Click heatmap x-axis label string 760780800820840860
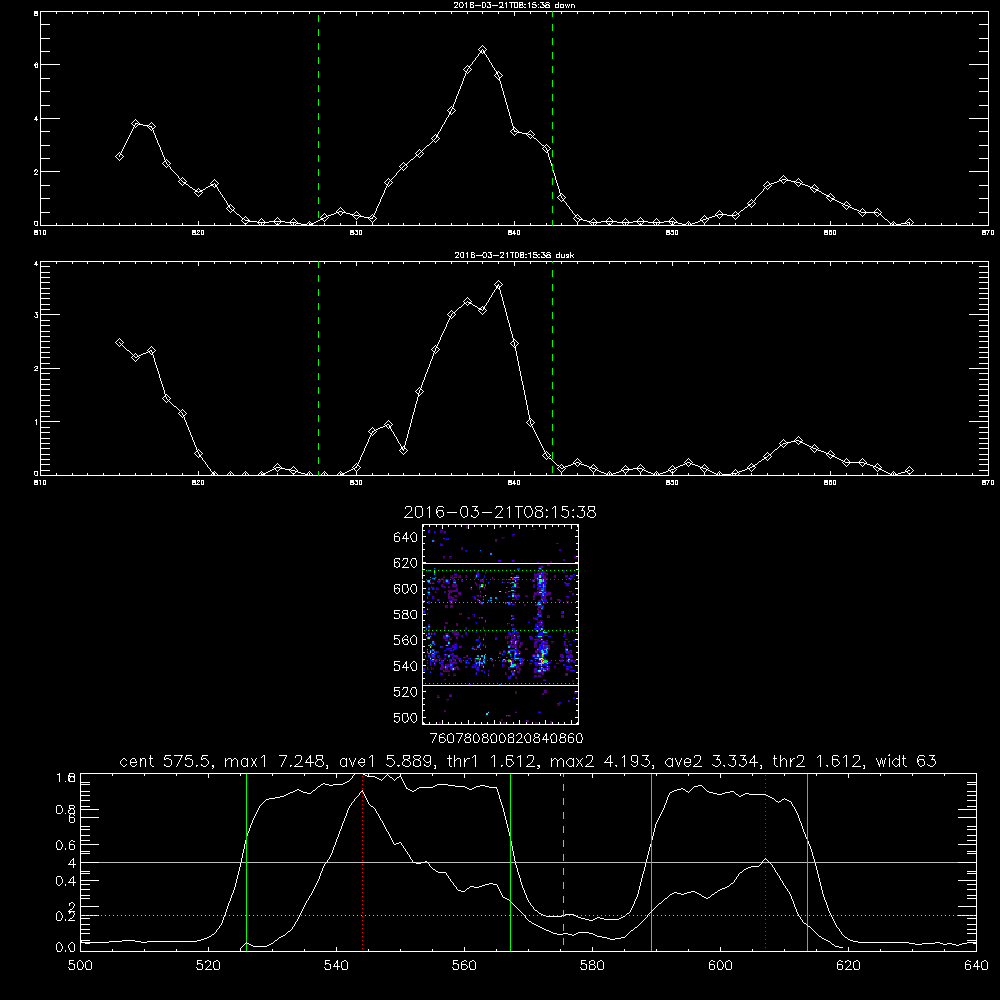The height and width of the screenshot is (1000, 1000). point(507,739)
